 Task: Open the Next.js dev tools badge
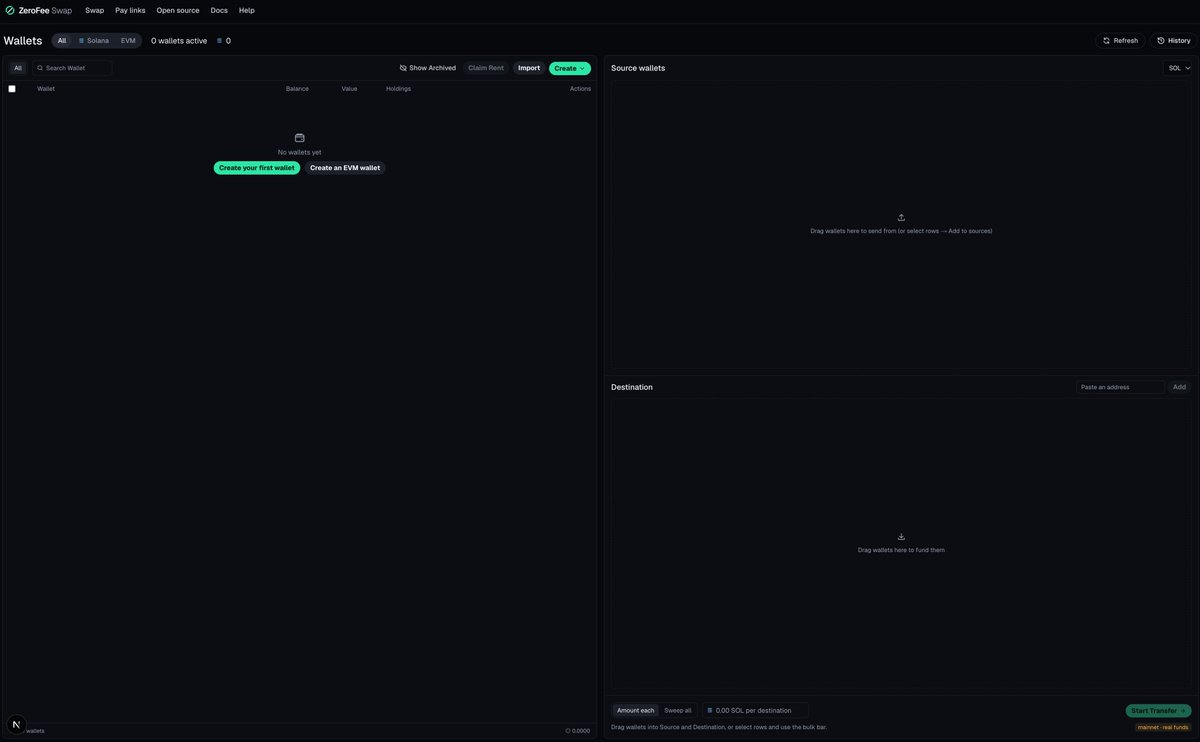click(x=16, y=724)
